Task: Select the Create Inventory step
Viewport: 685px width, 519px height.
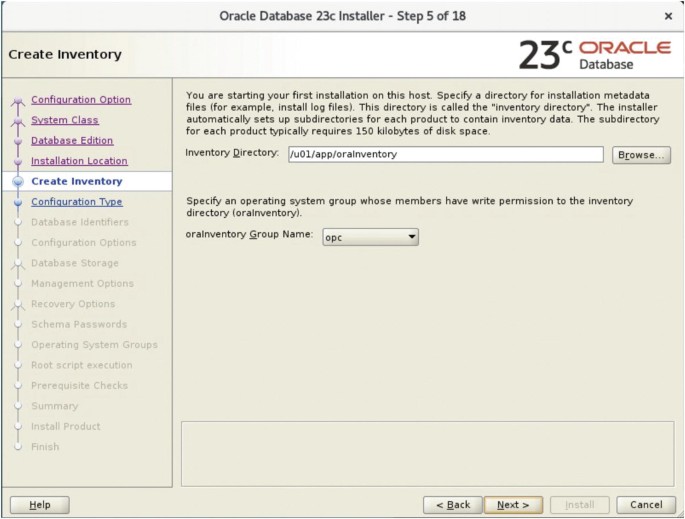Action: pos(76,181)
